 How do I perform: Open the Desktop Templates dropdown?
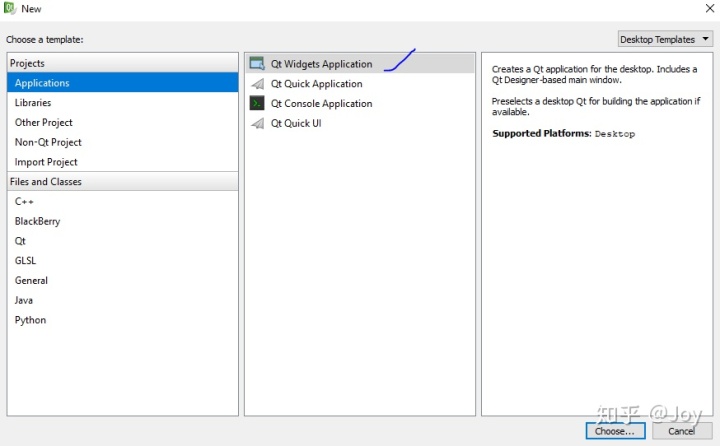pos(665,40)
